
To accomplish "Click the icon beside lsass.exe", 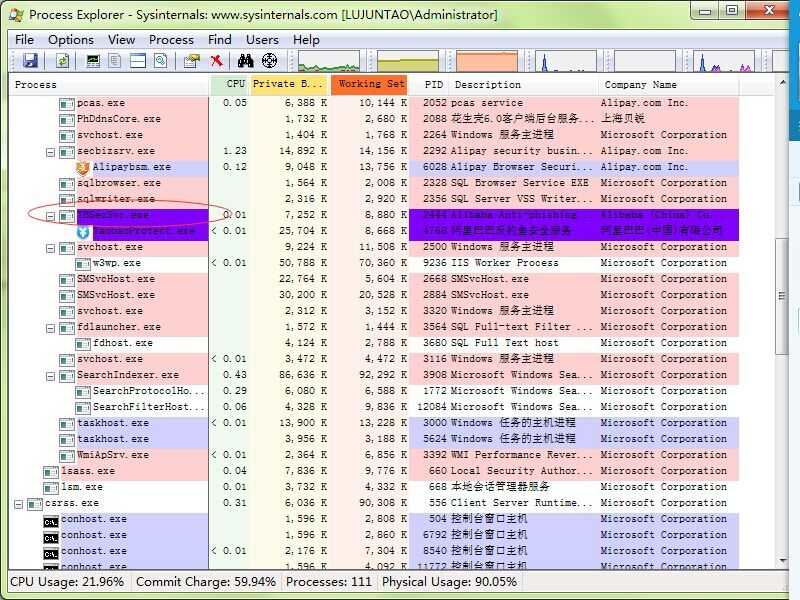I will pyautogui.click(x=51, y=472).
